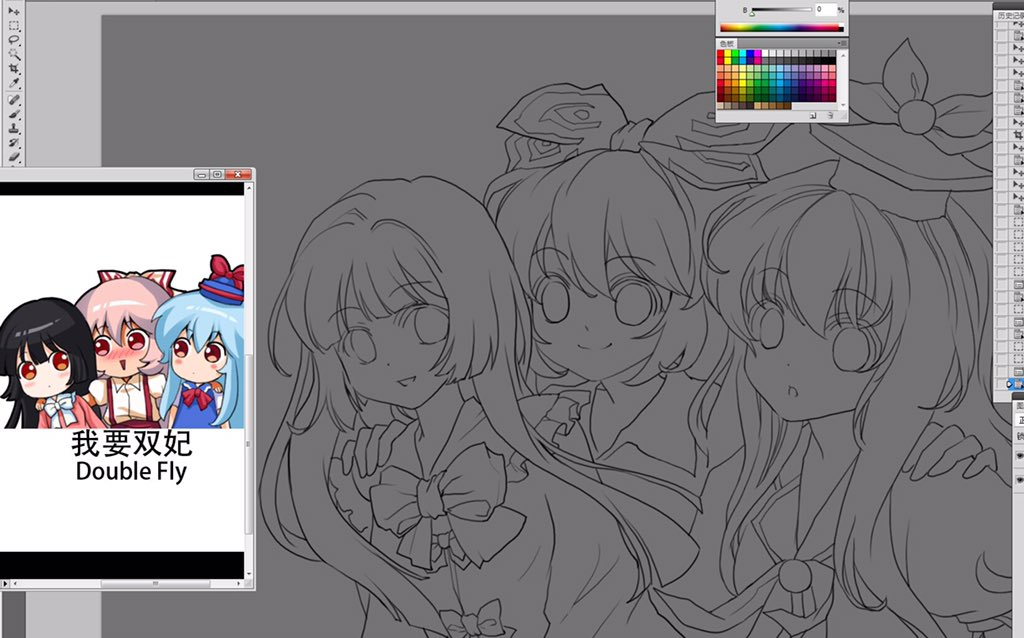Choose the black sample at ramp end
This screenshot has width=1024, height=638.
point(841,29)
